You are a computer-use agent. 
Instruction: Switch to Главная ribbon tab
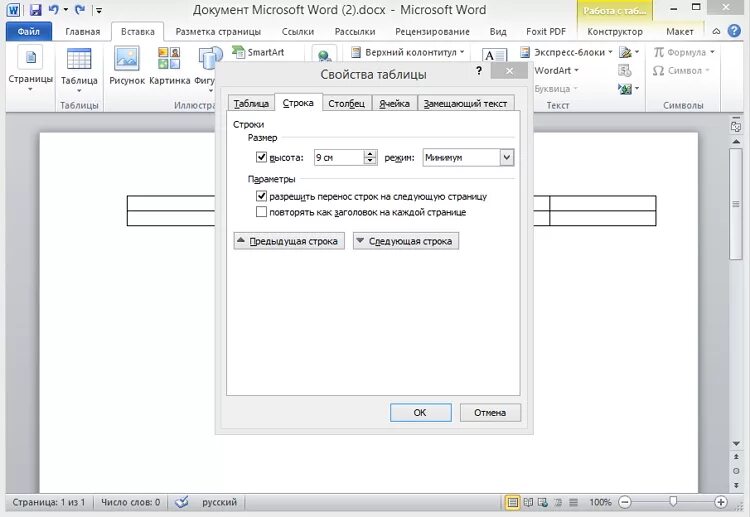pyautogui.click(x=83, y=32)
